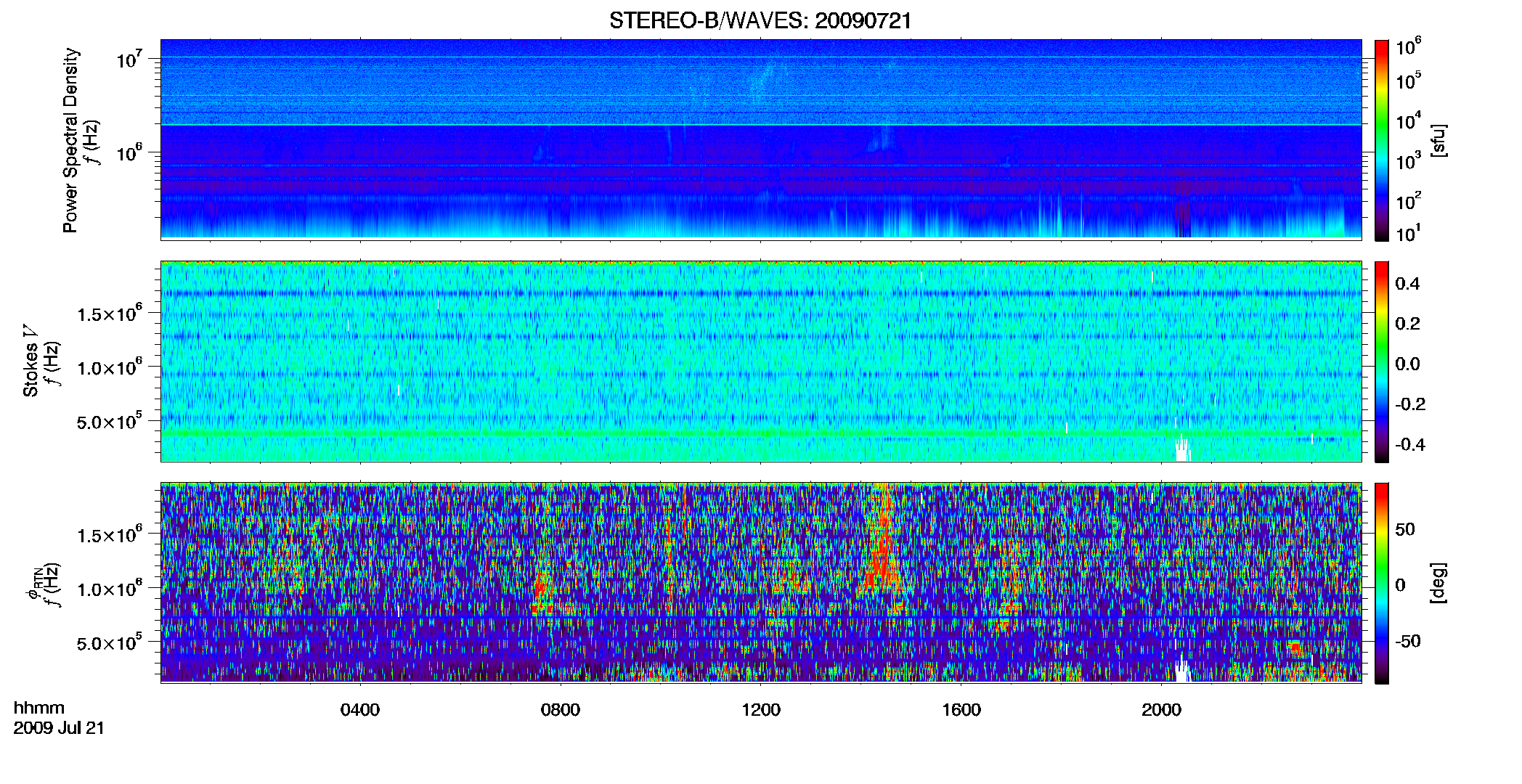
Task: Click the [sfu] colorbar unit label
Action: pos(1438,140)
